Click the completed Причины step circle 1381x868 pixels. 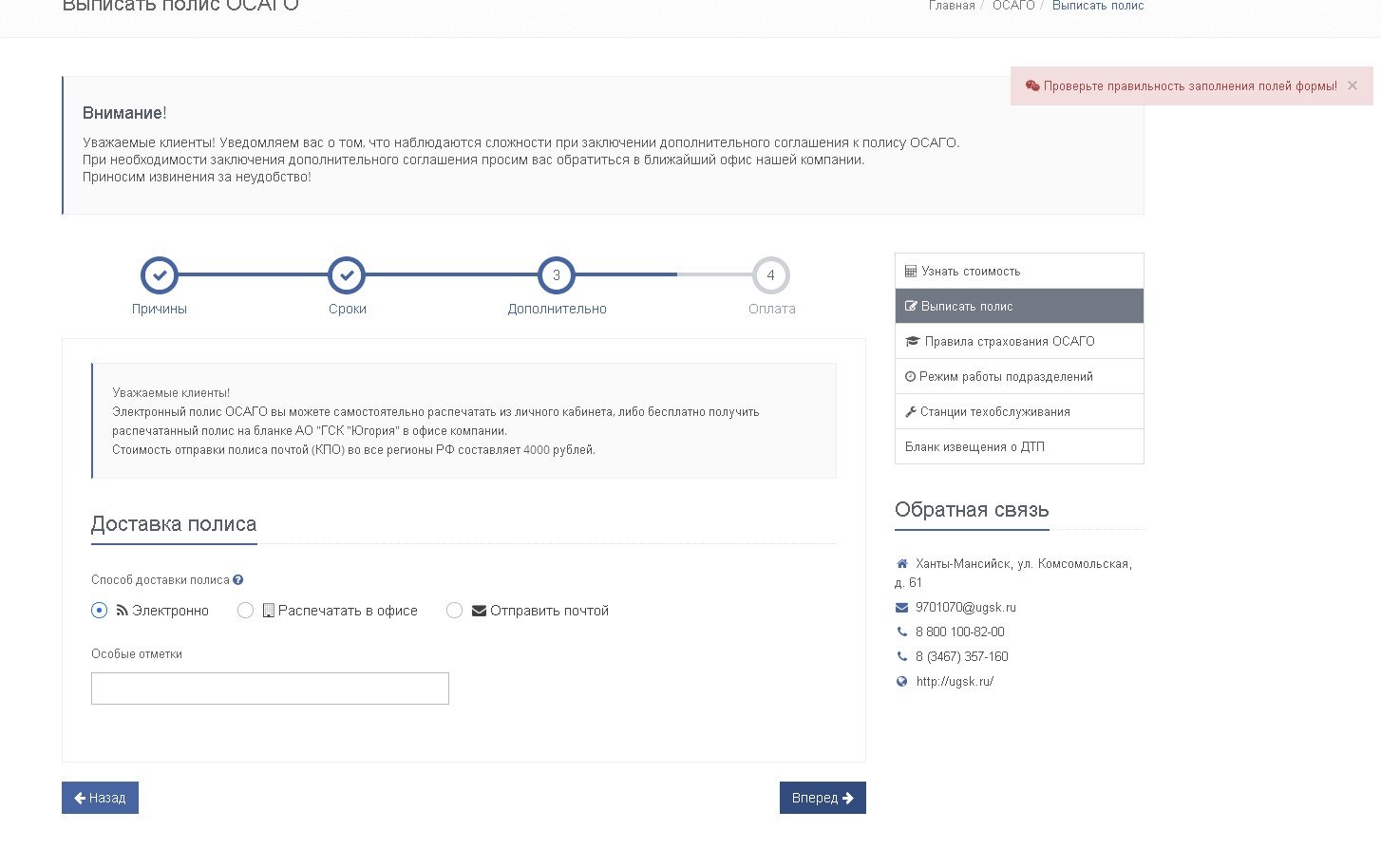click(x=160, y=275)
